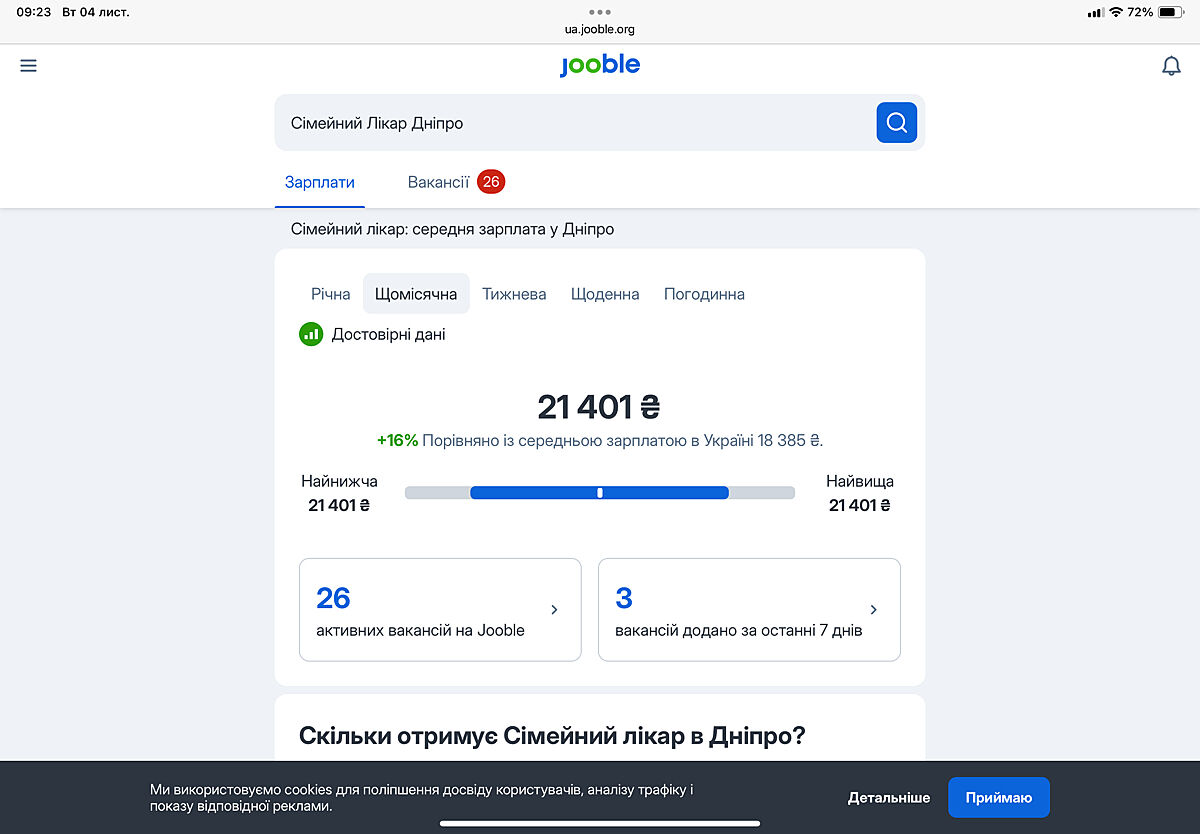Viewport: 1200px width, 834px height.
Task: Open the Зарплати tab
Action: tap(320, 182)
